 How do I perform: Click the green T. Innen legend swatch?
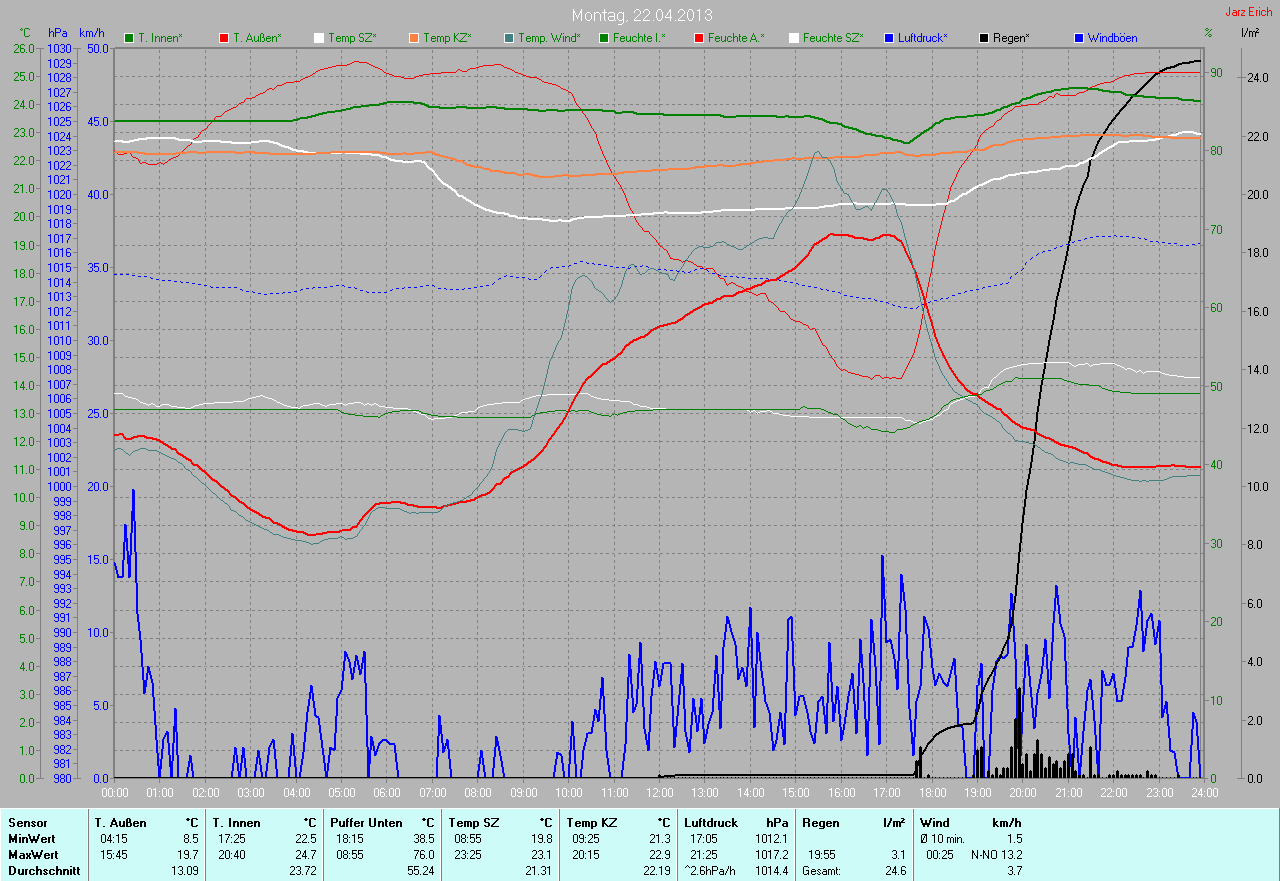pyautogui.click(x=129, y=38)
